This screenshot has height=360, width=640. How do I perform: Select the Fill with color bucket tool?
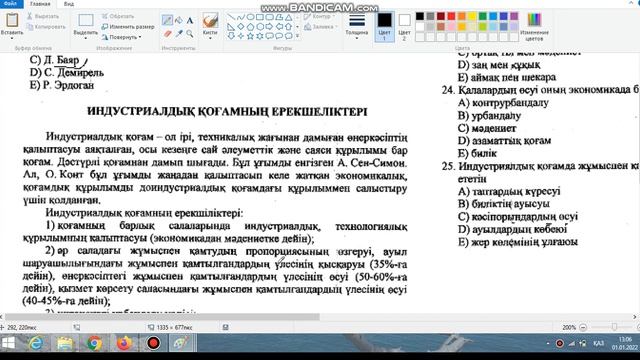pos(179,20)
